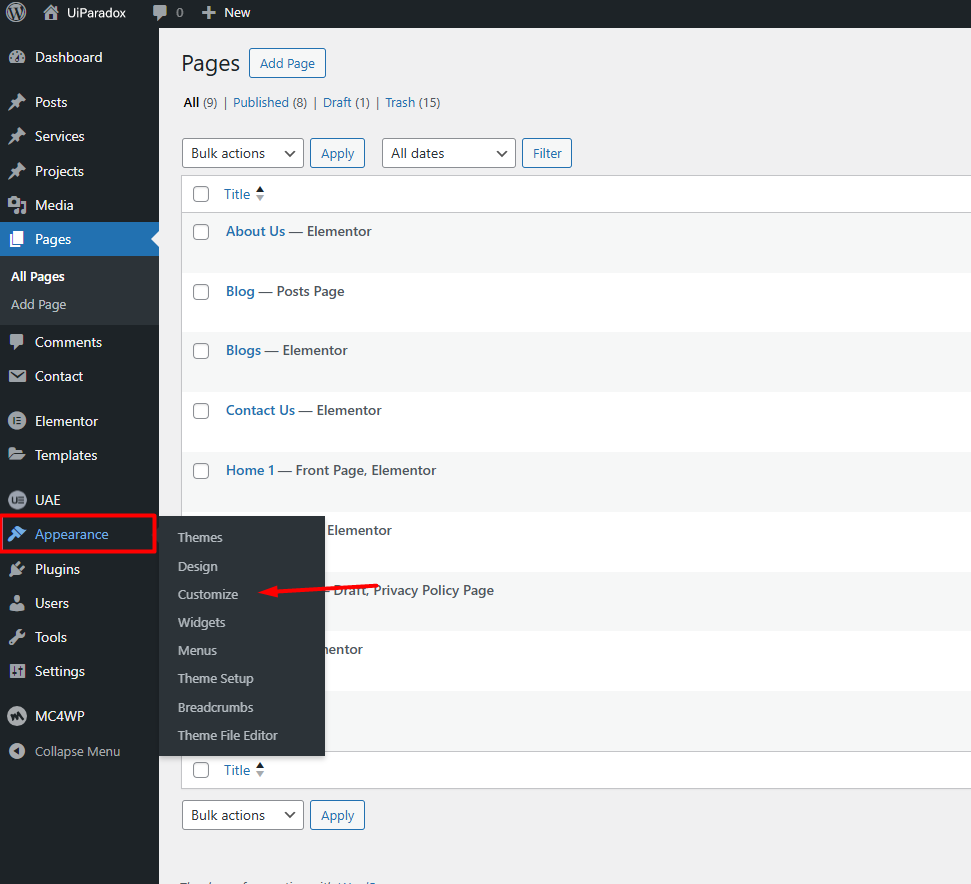Select Customize from Appearance submenu
This screenshot has width=971, height=884.
click(x=208, y=594)
